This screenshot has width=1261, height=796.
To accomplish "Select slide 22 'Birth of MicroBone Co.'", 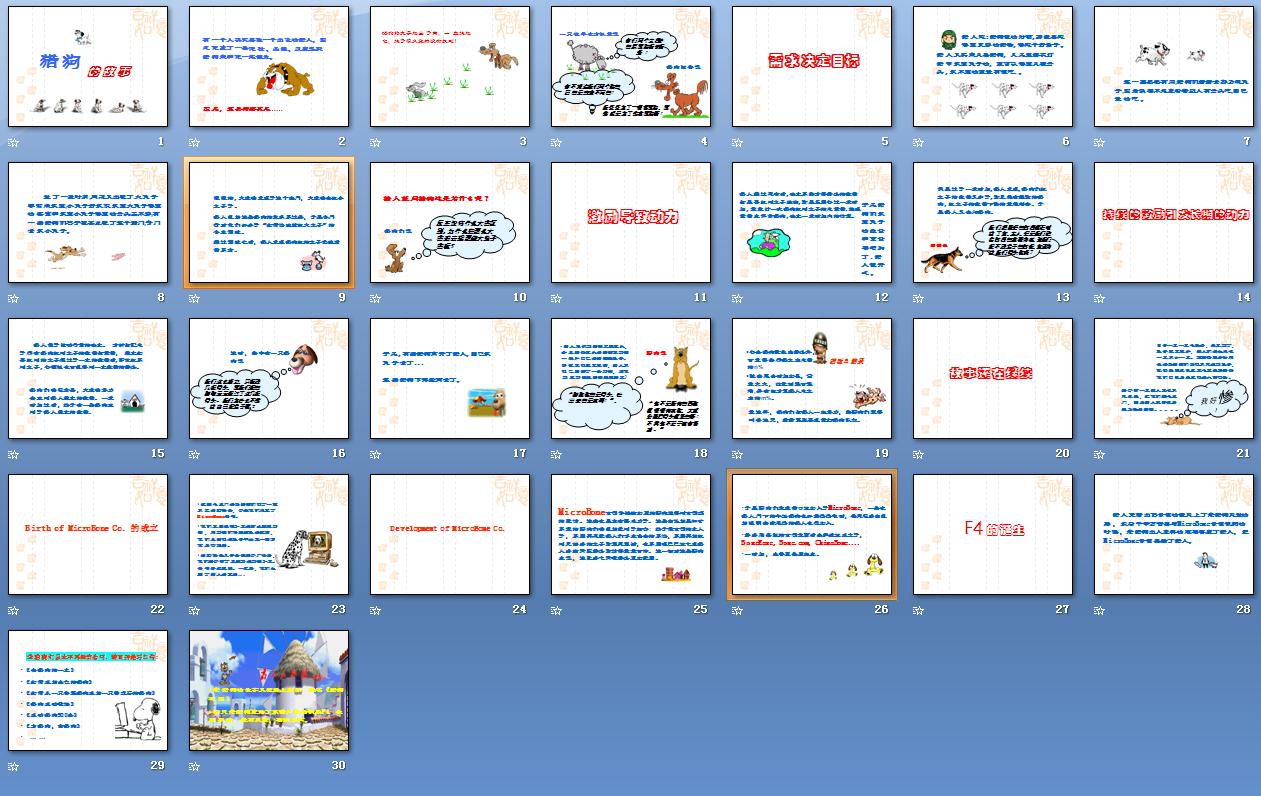I will (x=88, y=534).
